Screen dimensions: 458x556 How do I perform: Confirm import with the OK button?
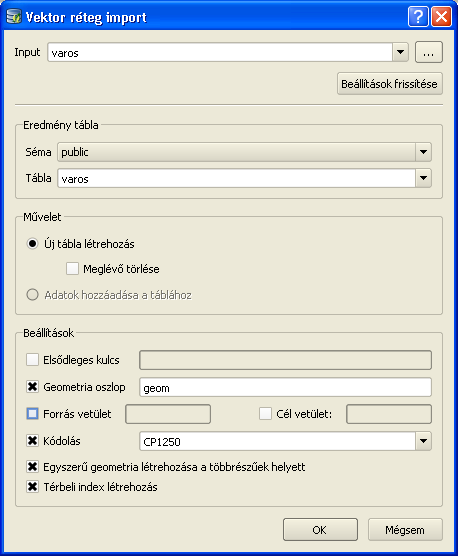(x=320, y=529)
